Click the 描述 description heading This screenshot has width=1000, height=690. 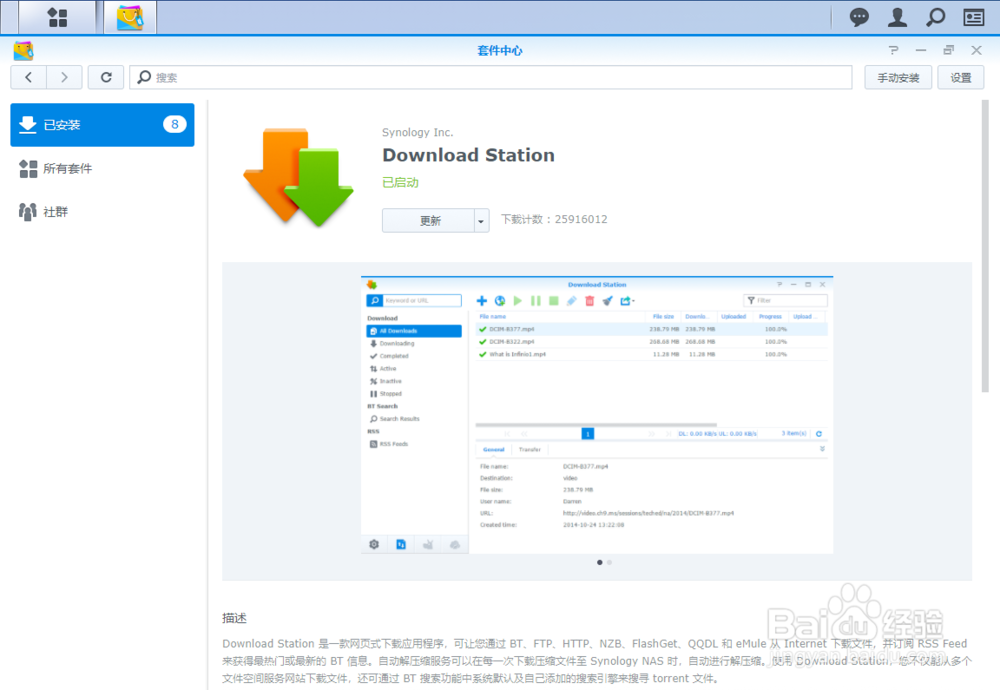pyautogui.click(x=234, y=618)
